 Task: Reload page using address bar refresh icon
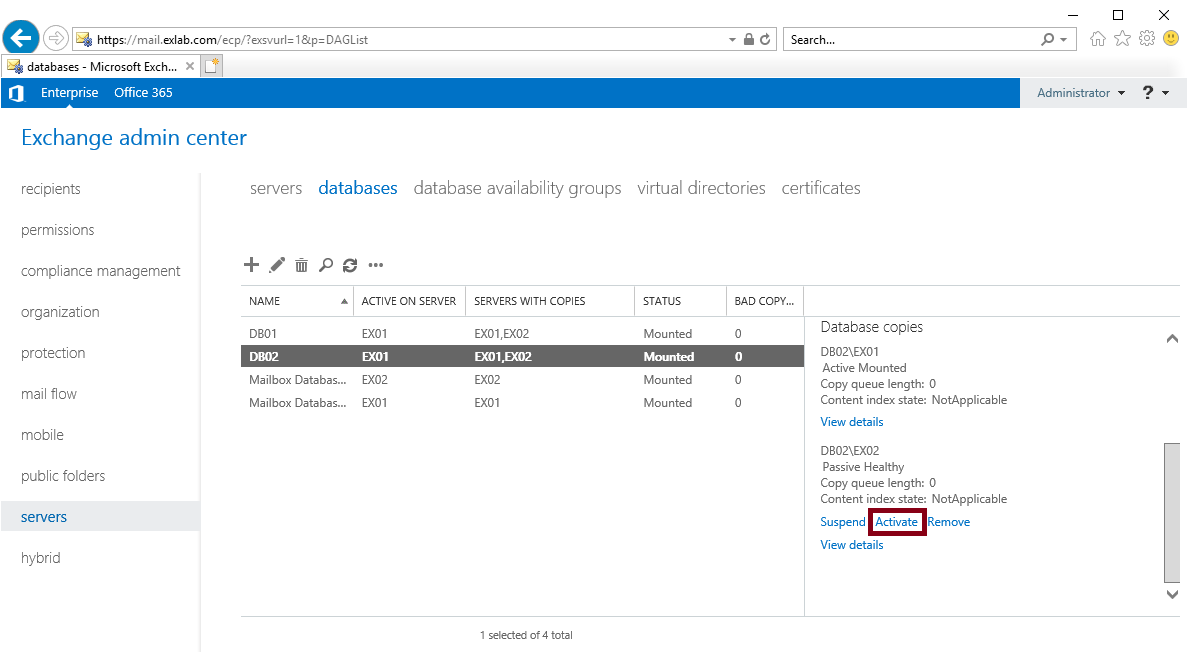[765, 39]
